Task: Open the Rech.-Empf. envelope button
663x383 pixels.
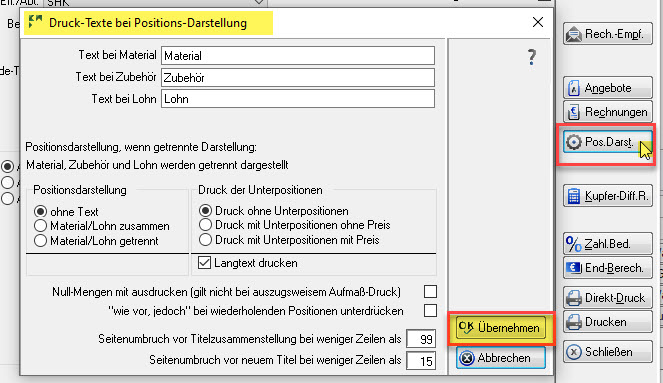Action: coord(608,34)
